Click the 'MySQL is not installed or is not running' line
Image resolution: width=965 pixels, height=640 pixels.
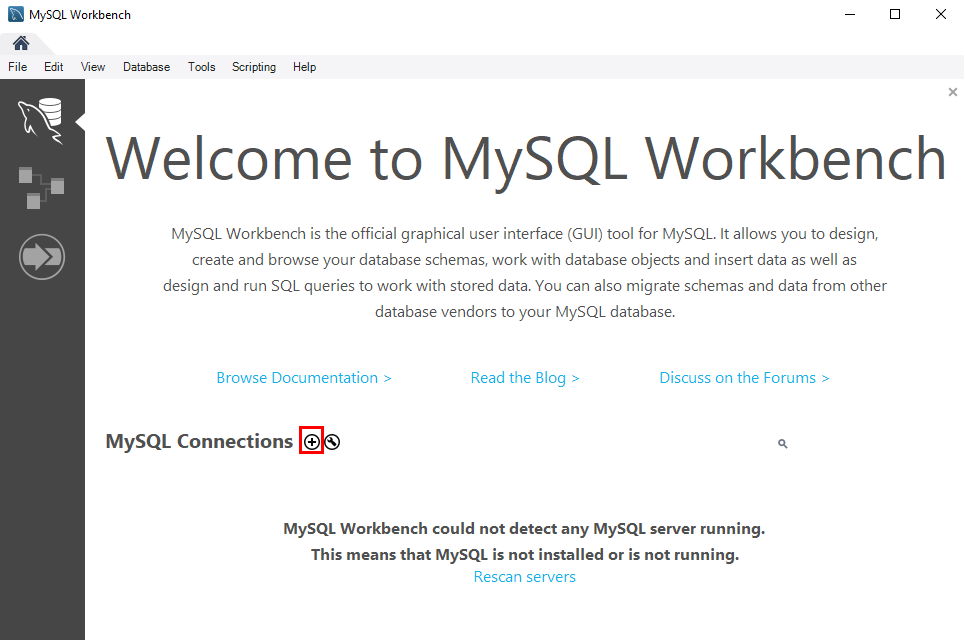[525, 554]
